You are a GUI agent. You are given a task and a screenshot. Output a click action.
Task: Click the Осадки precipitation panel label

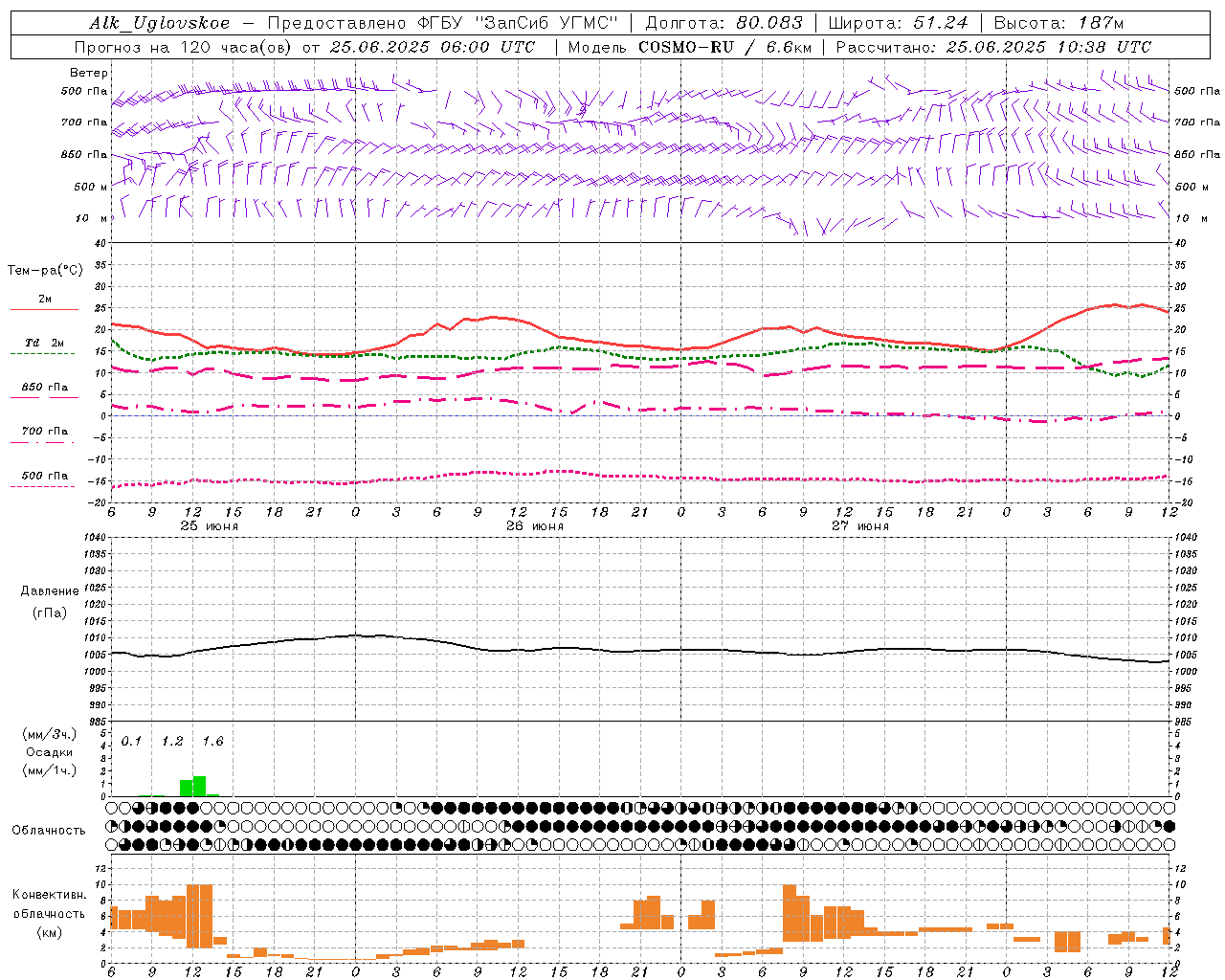pos(49,752)
